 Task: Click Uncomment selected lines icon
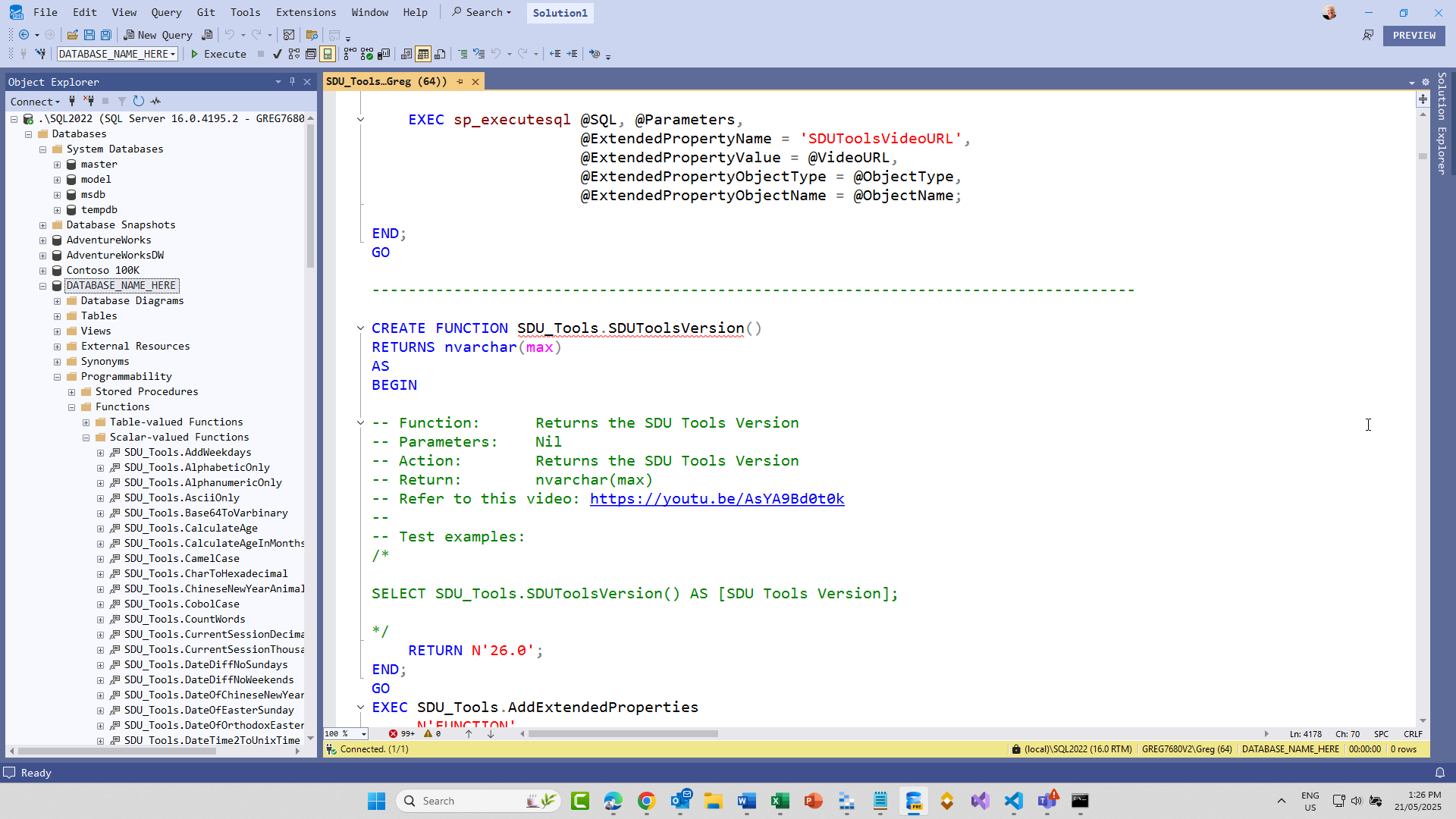[479, 54]
